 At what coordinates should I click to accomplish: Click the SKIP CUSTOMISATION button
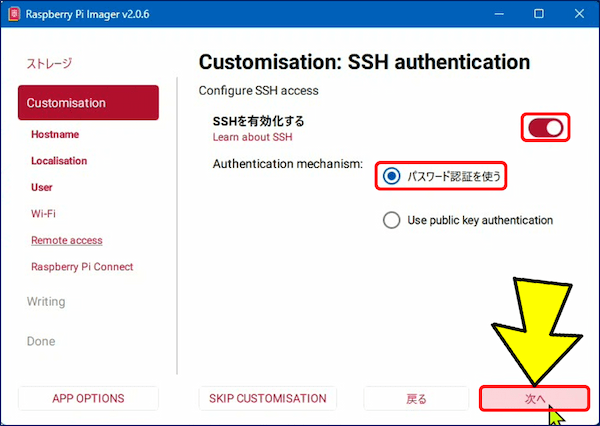[x=268, y=398]
